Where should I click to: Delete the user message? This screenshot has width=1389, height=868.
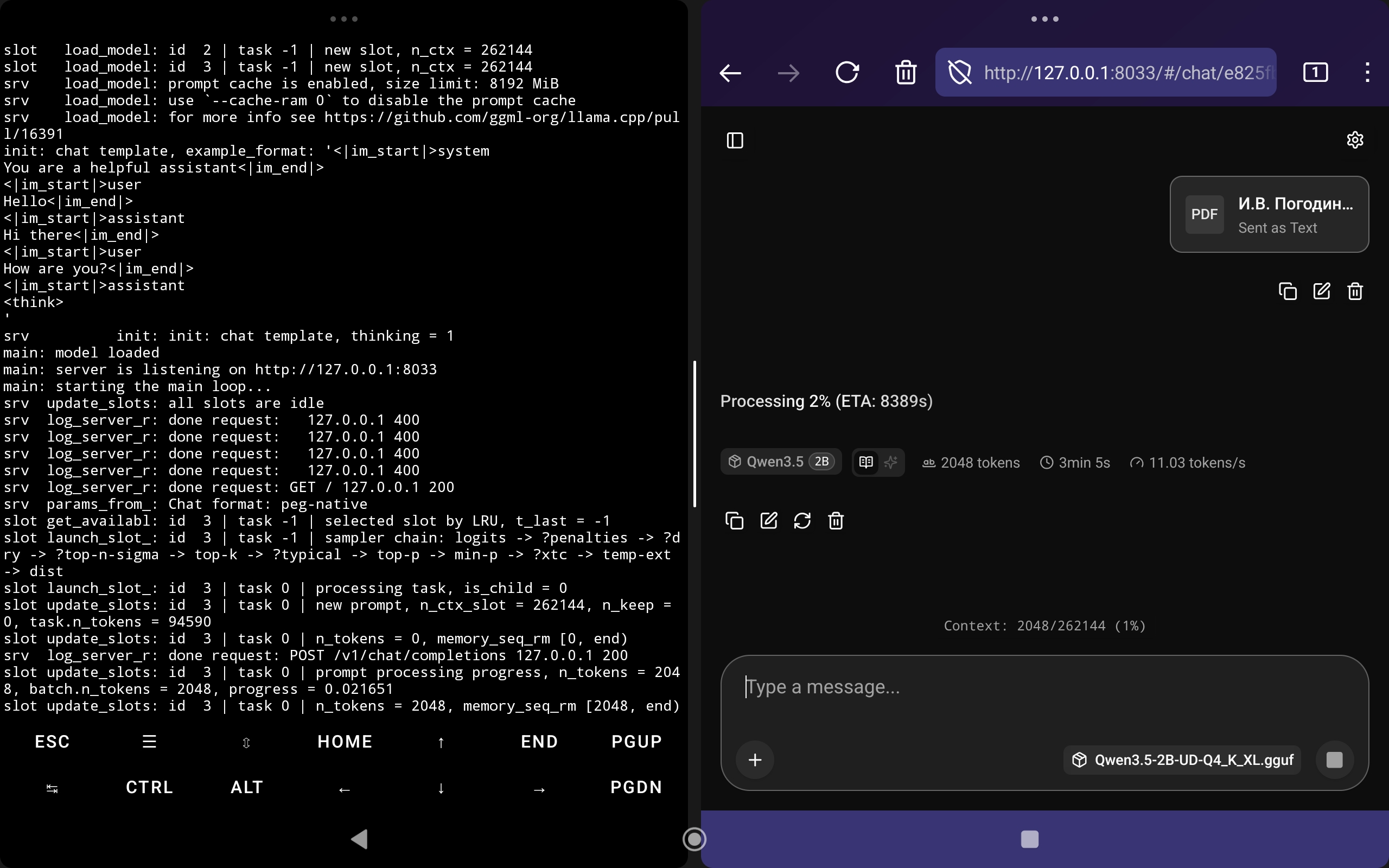(x=1355, y=292)
